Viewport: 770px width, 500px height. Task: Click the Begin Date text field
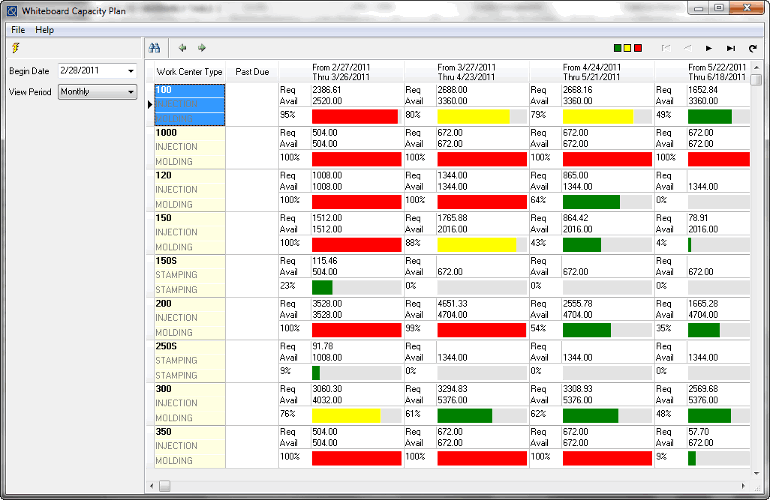coord(89,71)
